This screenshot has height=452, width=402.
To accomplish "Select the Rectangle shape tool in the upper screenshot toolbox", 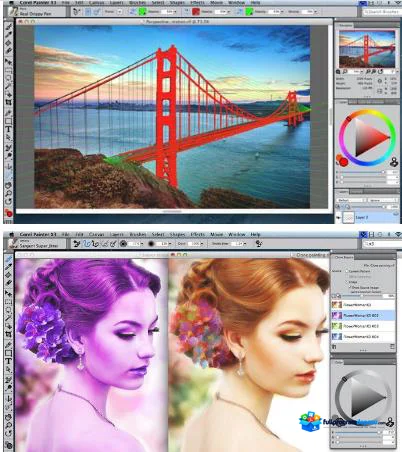I will [x=9, y=121].
